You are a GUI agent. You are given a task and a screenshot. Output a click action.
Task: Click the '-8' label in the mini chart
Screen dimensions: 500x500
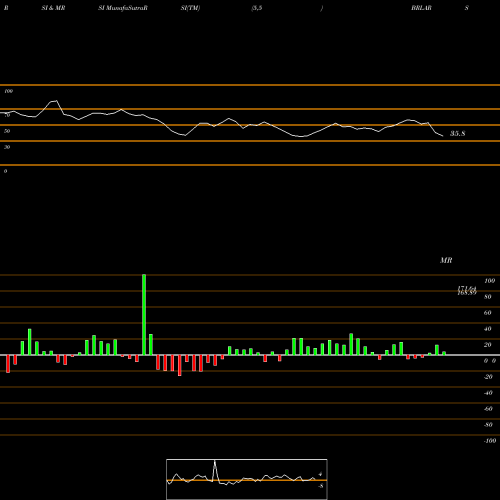click(321, 486)
